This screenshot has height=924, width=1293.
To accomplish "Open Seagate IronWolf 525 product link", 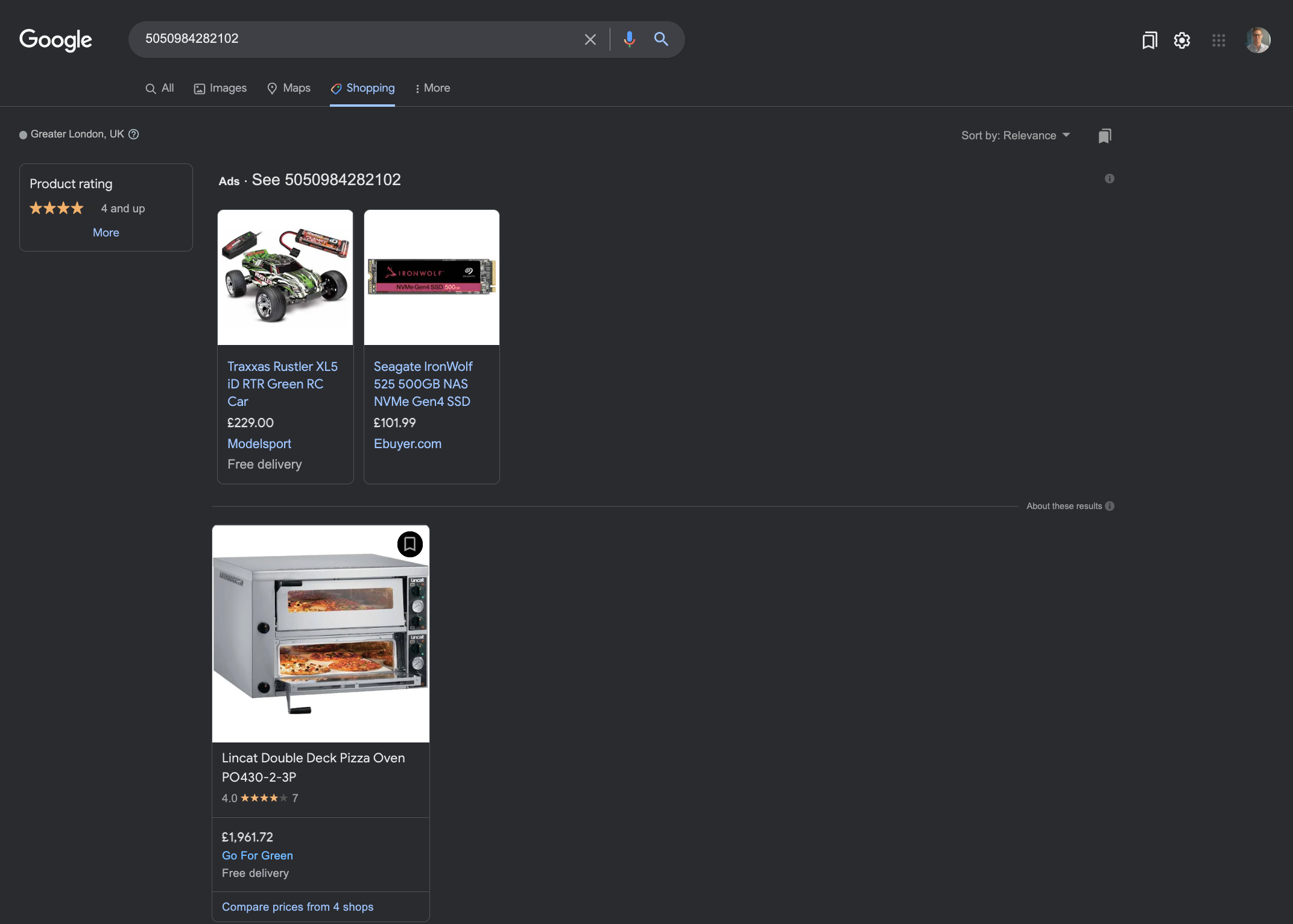I will point(423,384).
